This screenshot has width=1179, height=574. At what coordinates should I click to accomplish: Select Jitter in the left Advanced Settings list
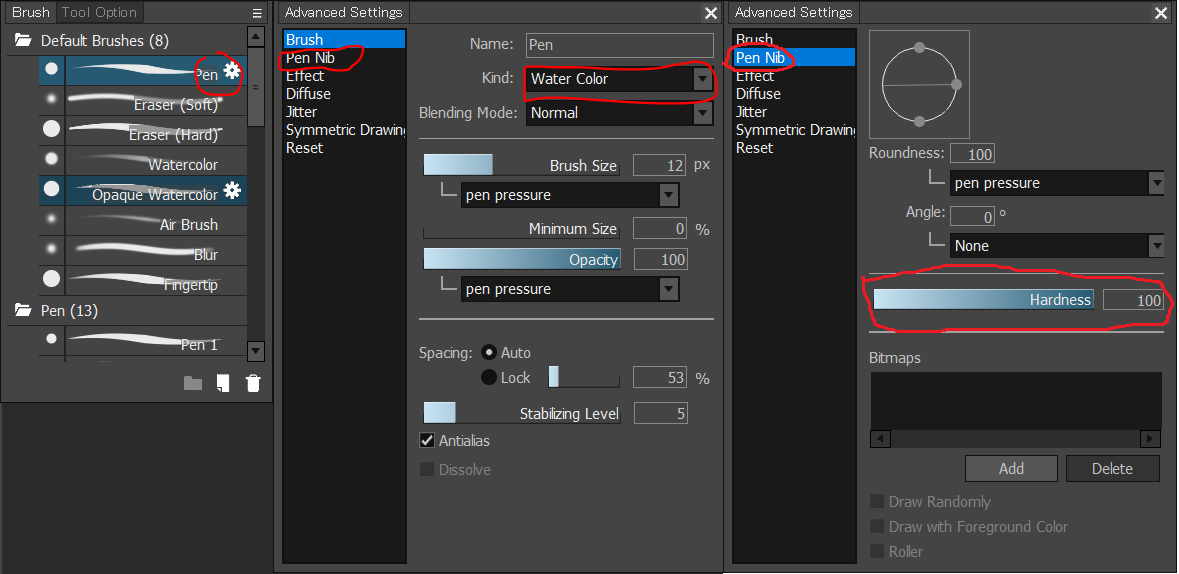[302, 112]
